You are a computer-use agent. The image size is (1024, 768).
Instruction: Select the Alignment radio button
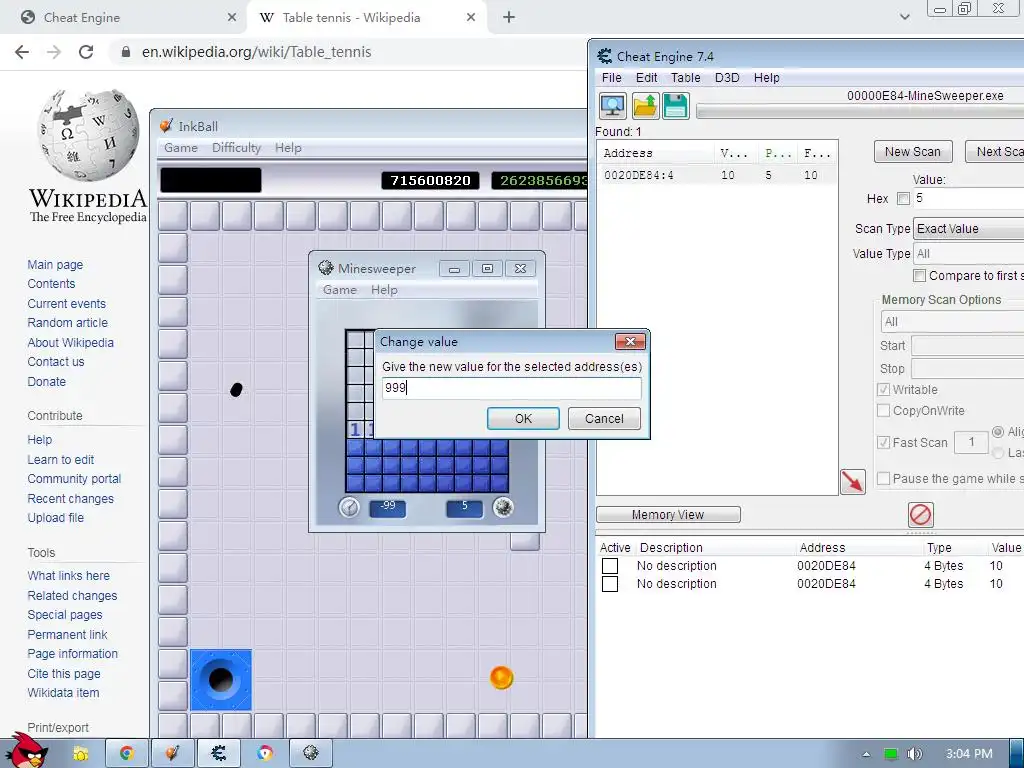click(998, 432)
